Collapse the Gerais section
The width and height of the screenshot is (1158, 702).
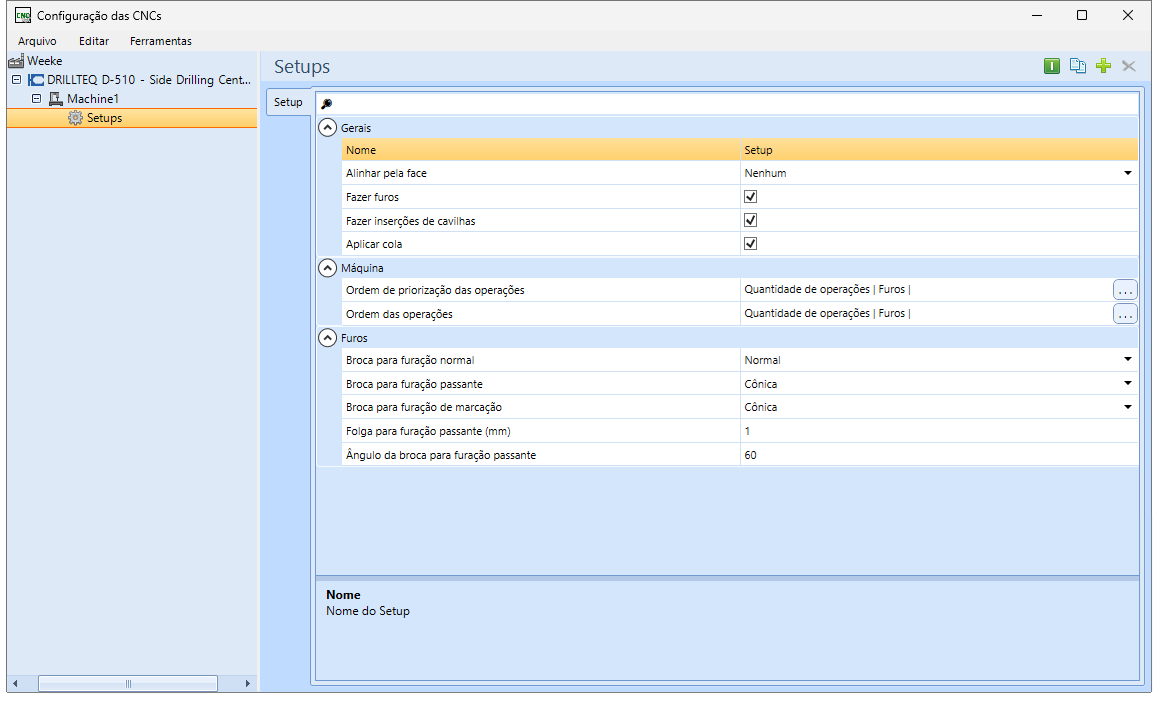tap(327, 128)
